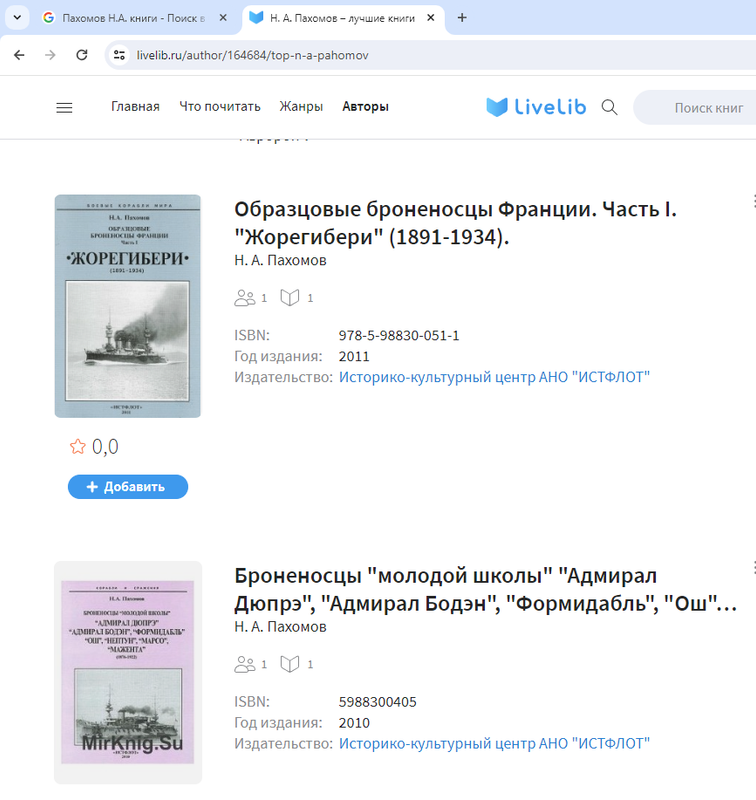Viewport: 756px width, 800px height.
Task: Select ISBN 5988300405 text
Action: point(377,702)
